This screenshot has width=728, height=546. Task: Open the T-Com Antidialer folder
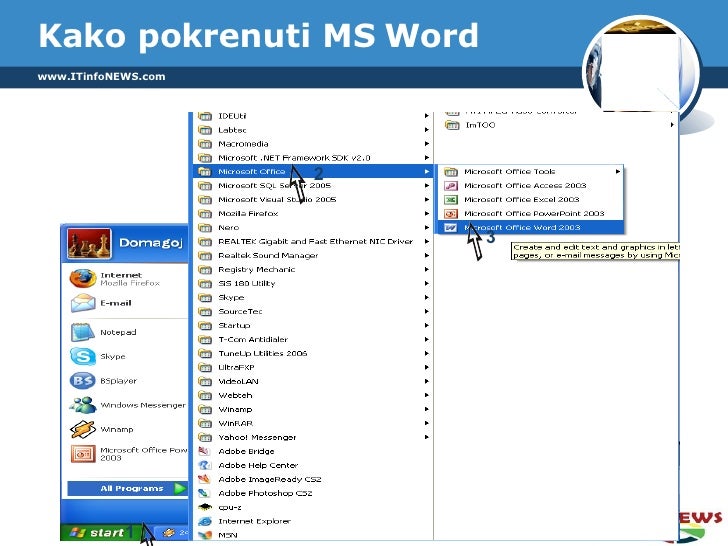point(313,339)
